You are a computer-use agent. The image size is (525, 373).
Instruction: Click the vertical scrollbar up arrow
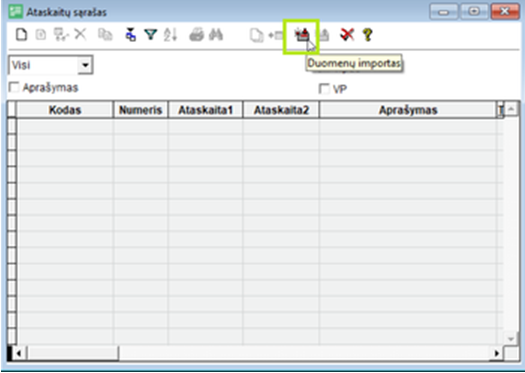(511, 109)
